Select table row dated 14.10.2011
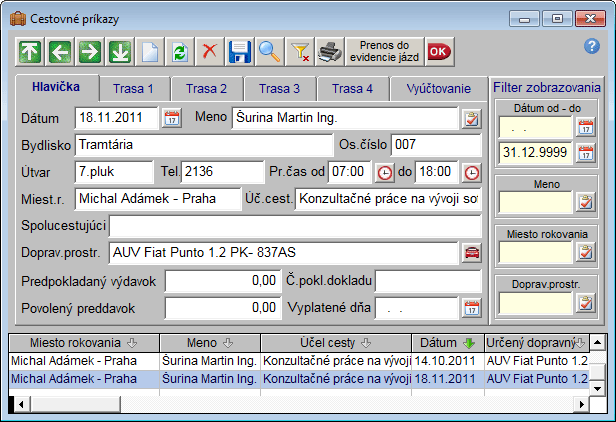This screenshot has width=616, height=422. (x=299, y=361)
